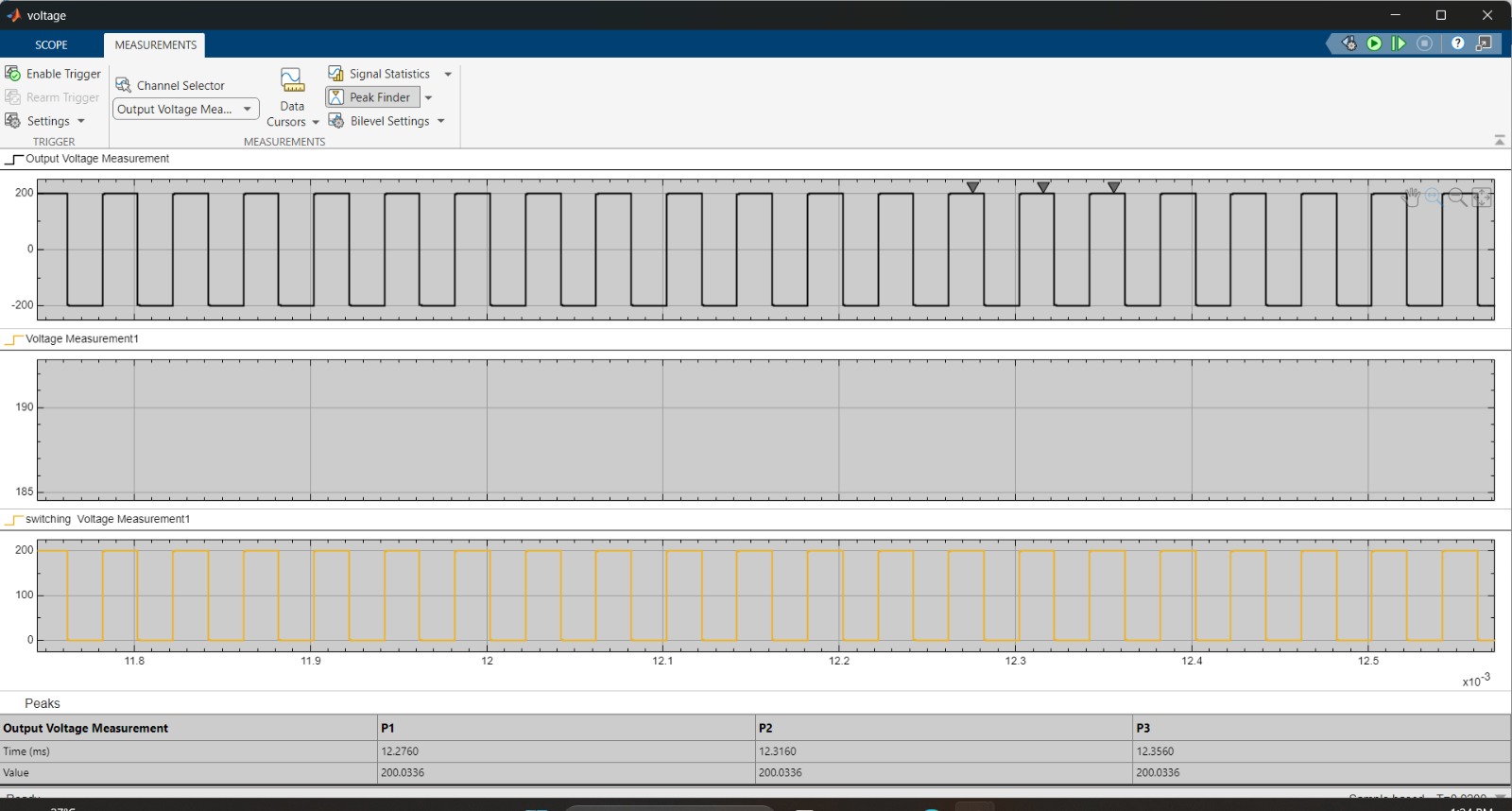
Task: Click the Value 200.0336 under P3
Action: [x=1158, y=772]
